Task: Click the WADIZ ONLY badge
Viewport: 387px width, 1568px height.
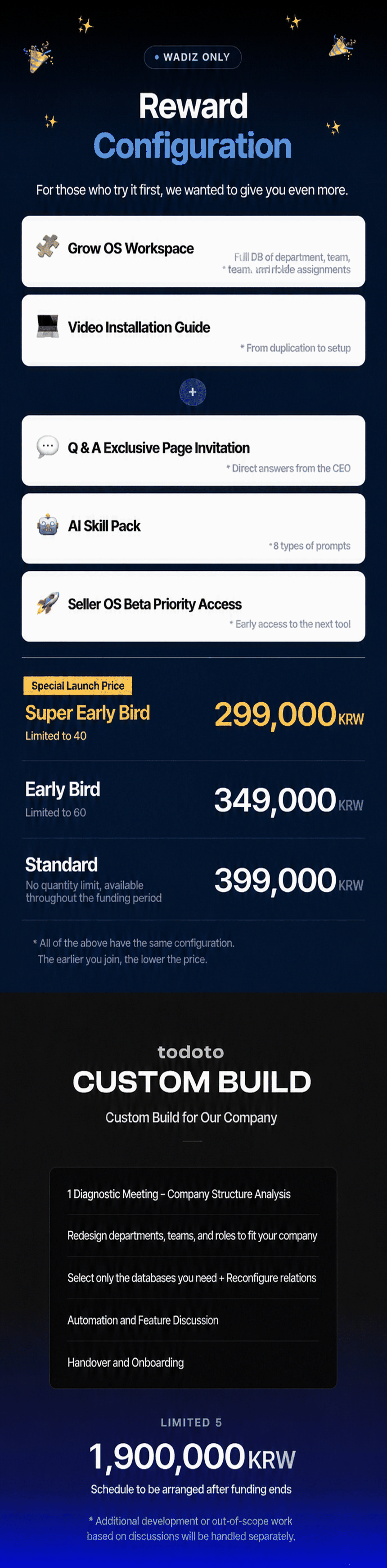Action: pos(193,57)
